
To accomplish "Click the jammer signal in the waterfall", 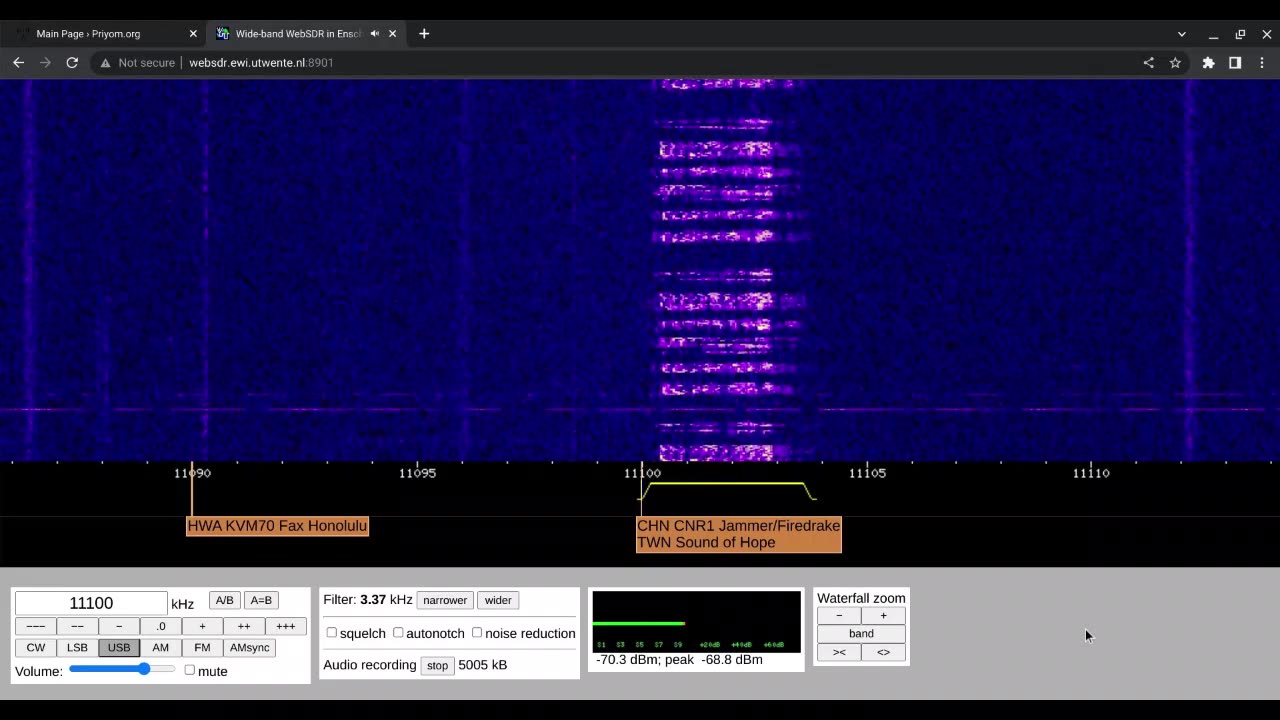I will (728, 270).
